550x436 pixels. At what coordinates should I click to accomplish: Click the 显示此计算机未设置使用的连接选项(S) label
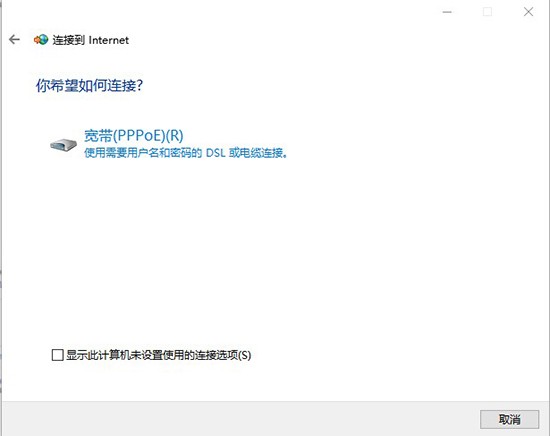159,355
